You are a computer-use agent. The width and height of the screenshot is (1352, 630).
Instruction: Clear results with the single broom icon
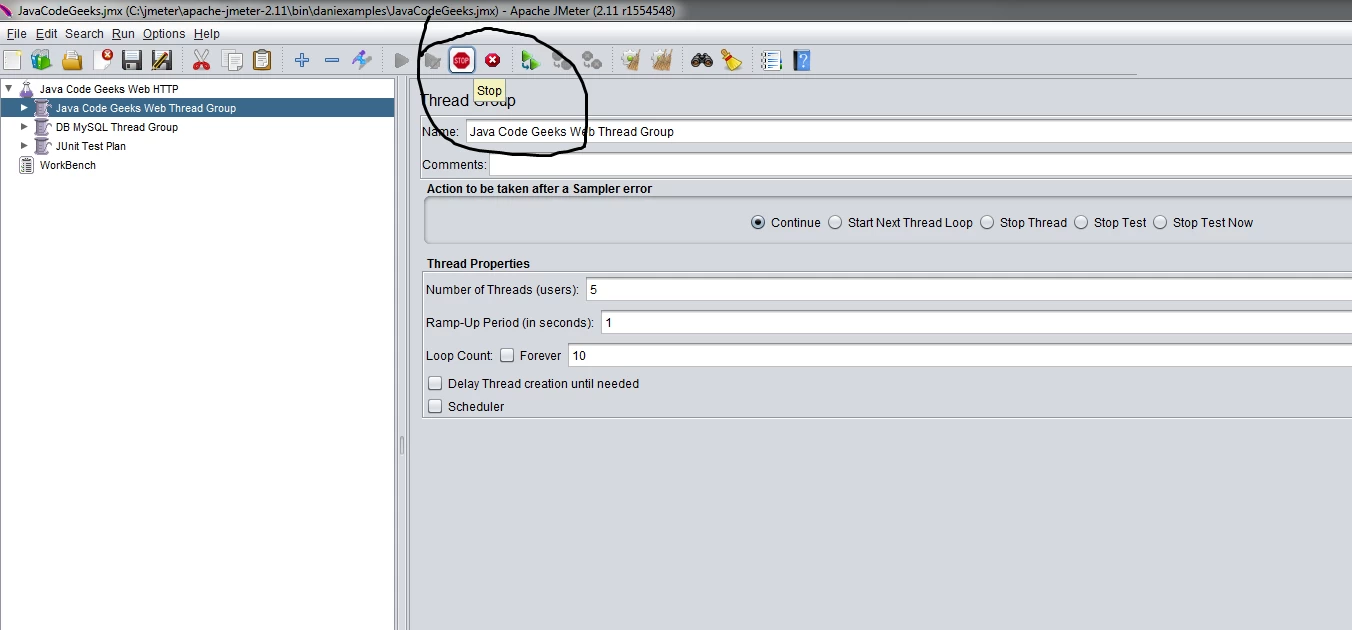coord(630,60)
